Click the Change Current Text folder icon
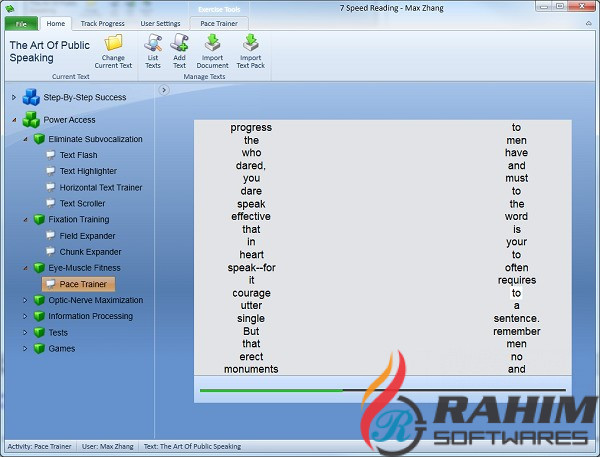Screen dimensions: 600x457 tap(113, 44)
